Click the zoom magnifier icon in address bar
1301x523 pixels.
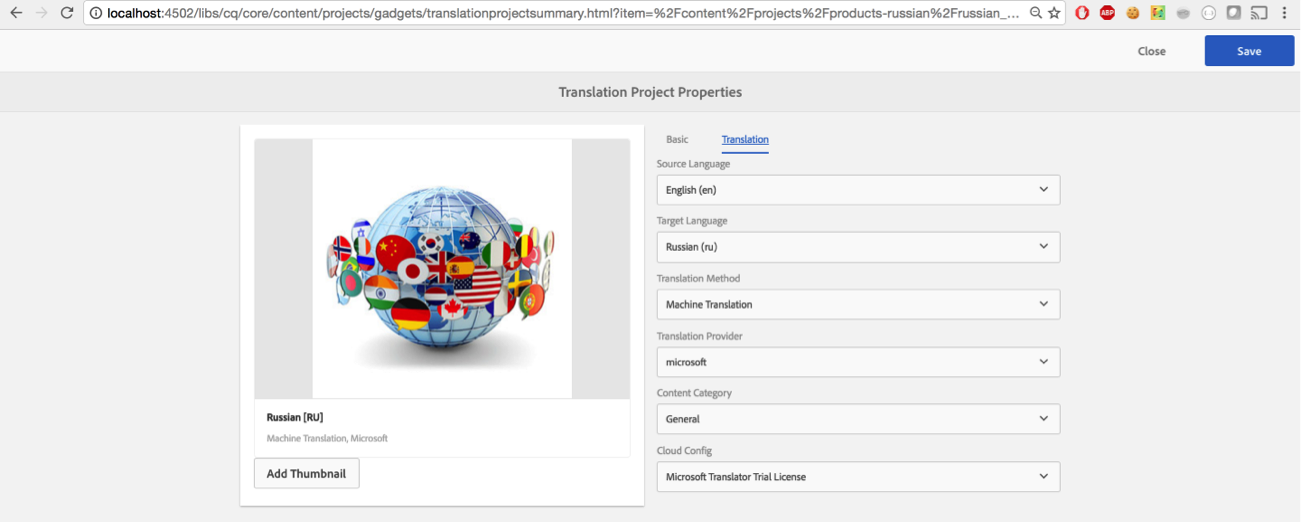point(1036,13)
